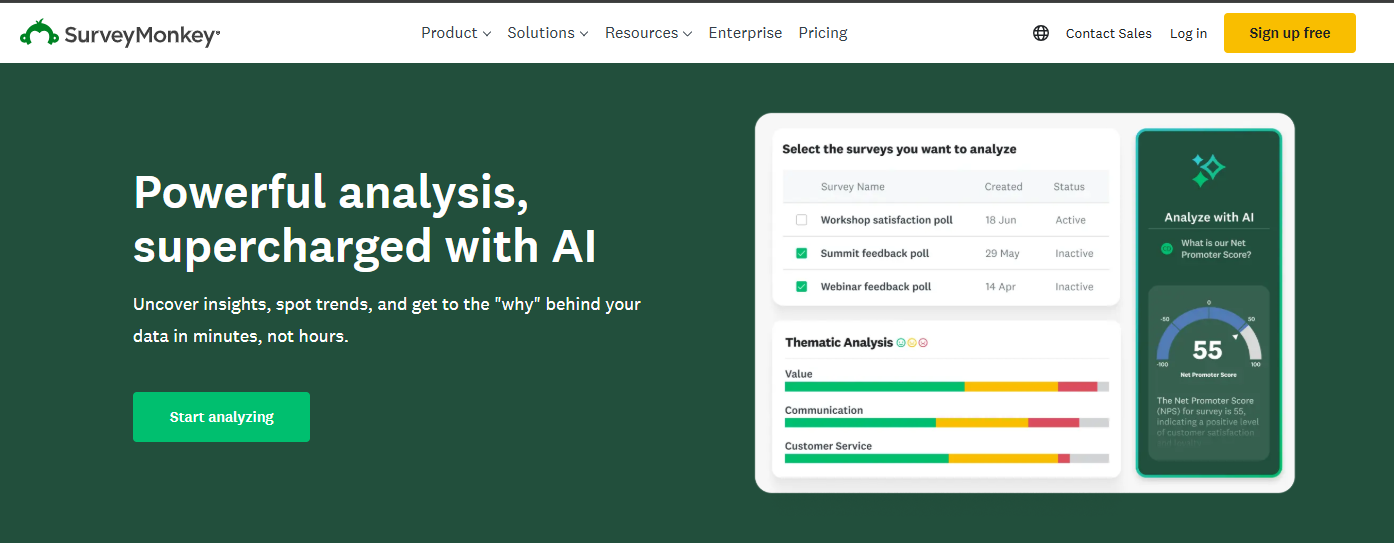
Task: Click the yellow neutral face emoji
Action: (x=912, y=343)
